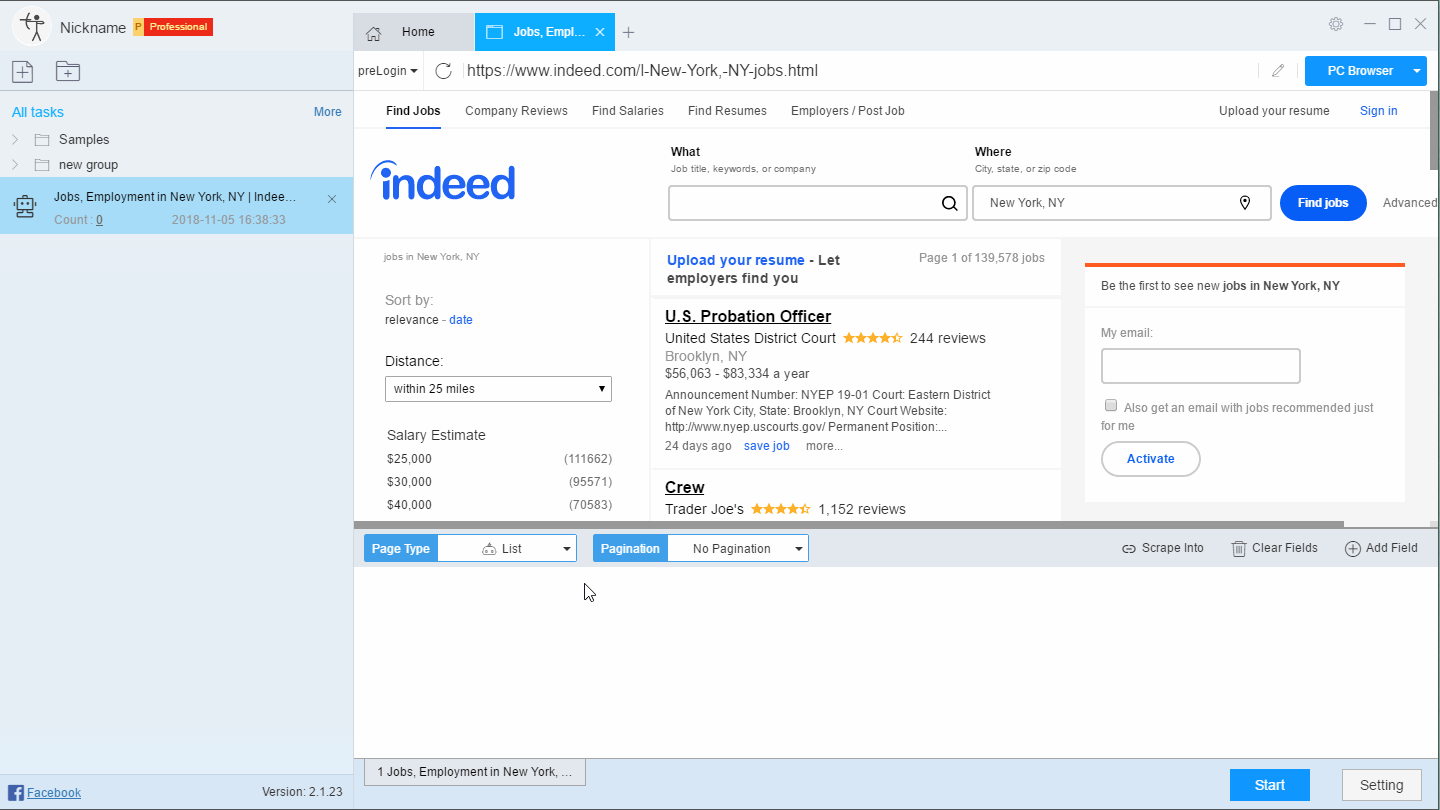Open the preLogin dropdown

[x=388, y=71]
